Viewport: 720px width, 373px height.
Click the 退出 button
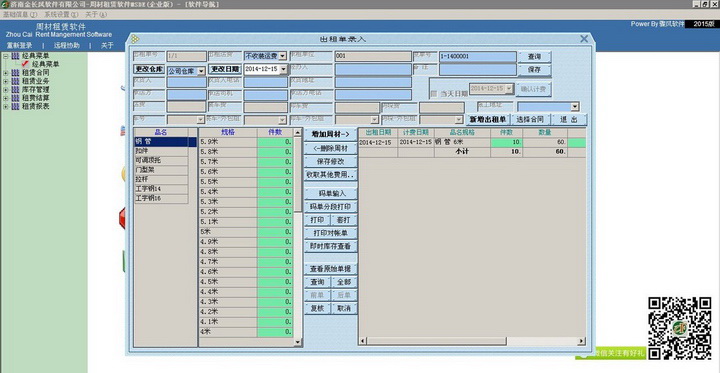point(568,119)
